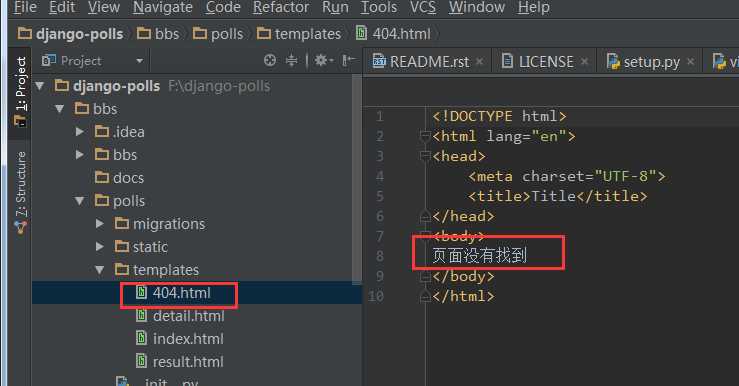Click the README.rst tab file icon
Image resolution: width=739 pixels, height=386 pixels.
(x=379, y=61)
